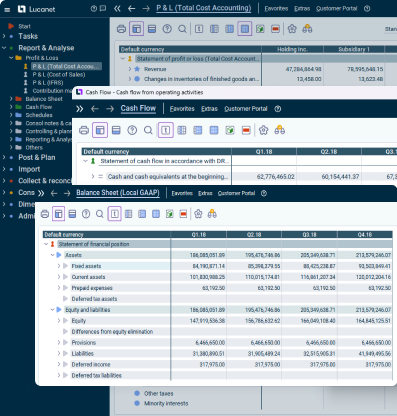The image size is (397, 416).
Task: Collapse the Assets row in the balance sheet
Action: tap(52, 255)
